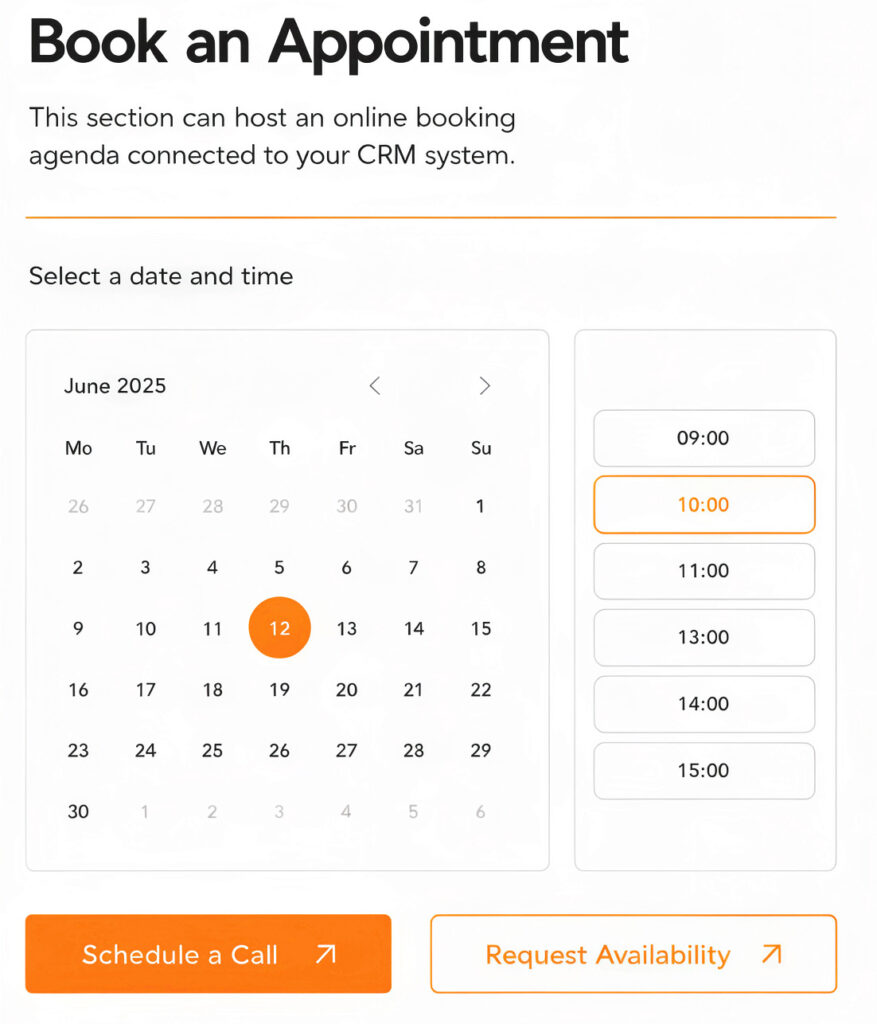Click arrow icon on Request Availability
877x1024 pixels.
click(771, 954)
